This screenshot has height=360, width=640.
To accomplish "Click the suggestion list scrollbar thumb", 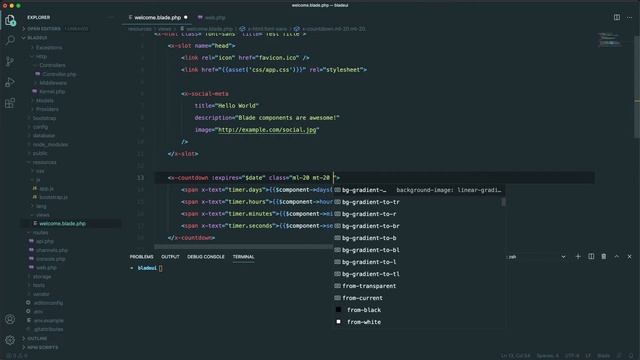I will click(x=503, y=202).
